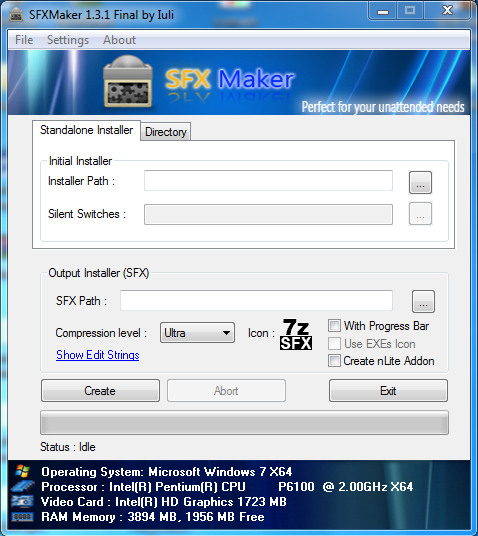Click 'Operating System: Microsoft Windows 7 X64' text

(x=167, y=472)
